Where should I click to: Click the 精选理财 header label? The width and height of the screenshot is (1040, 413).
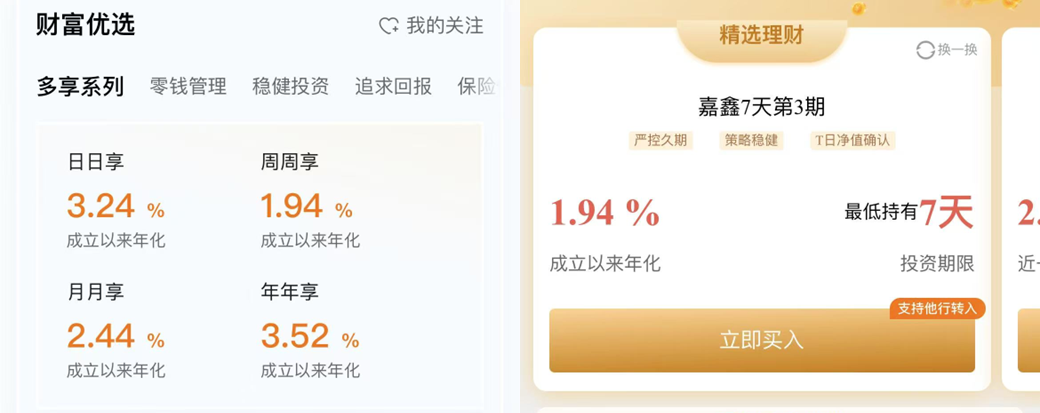tap(761, 35)
